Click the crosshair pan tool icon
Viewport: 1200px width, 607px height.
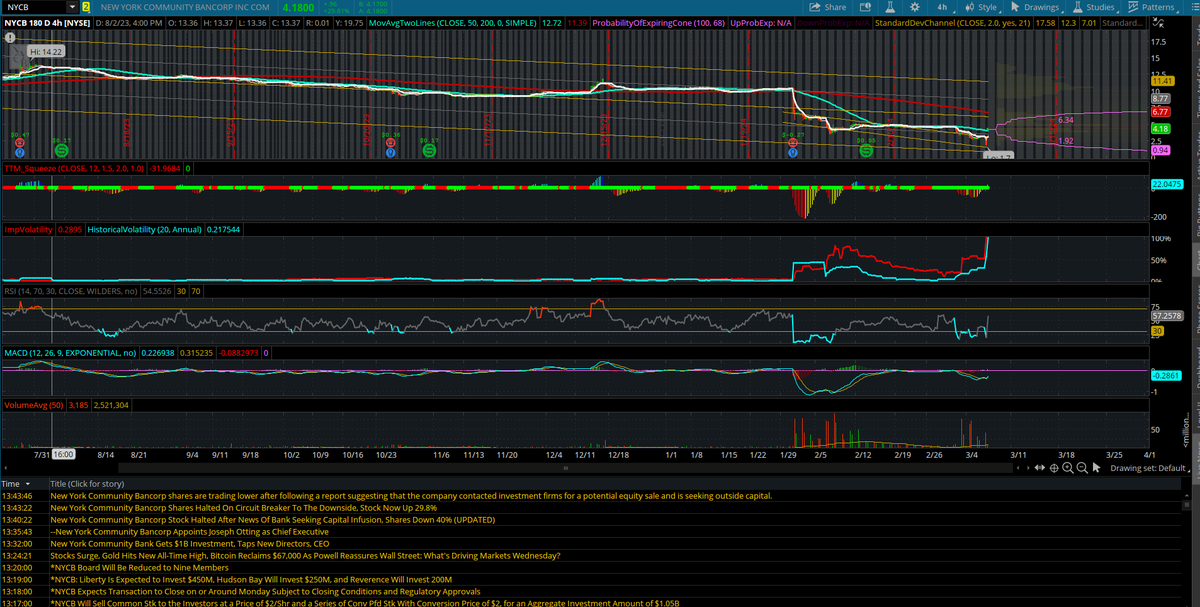[1054, 468]
